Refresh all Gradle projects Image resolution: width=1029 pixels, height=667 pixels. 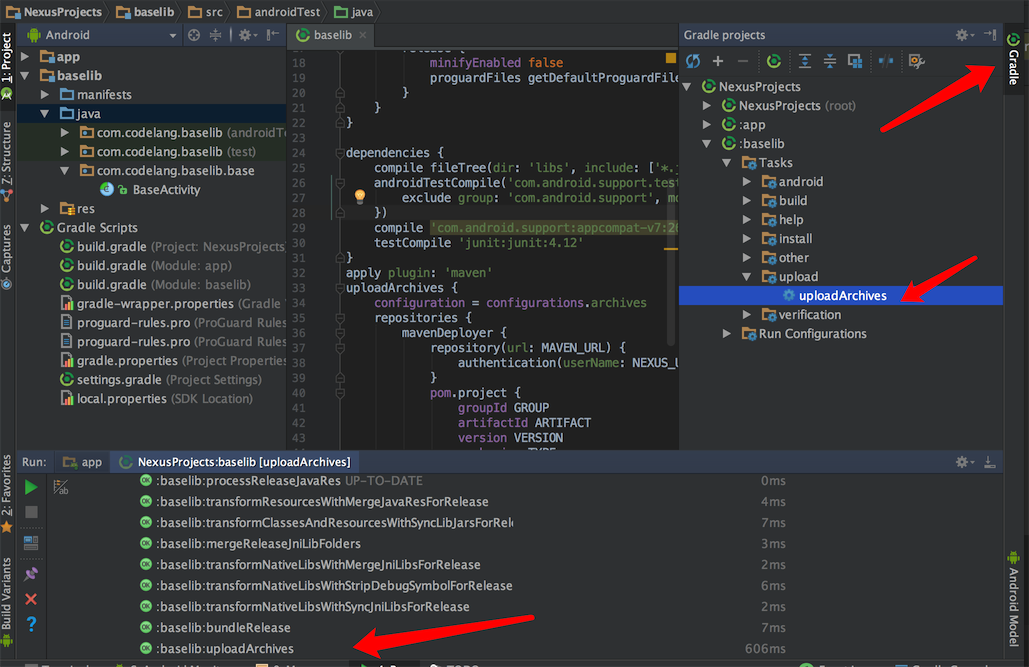pos(693,62)
